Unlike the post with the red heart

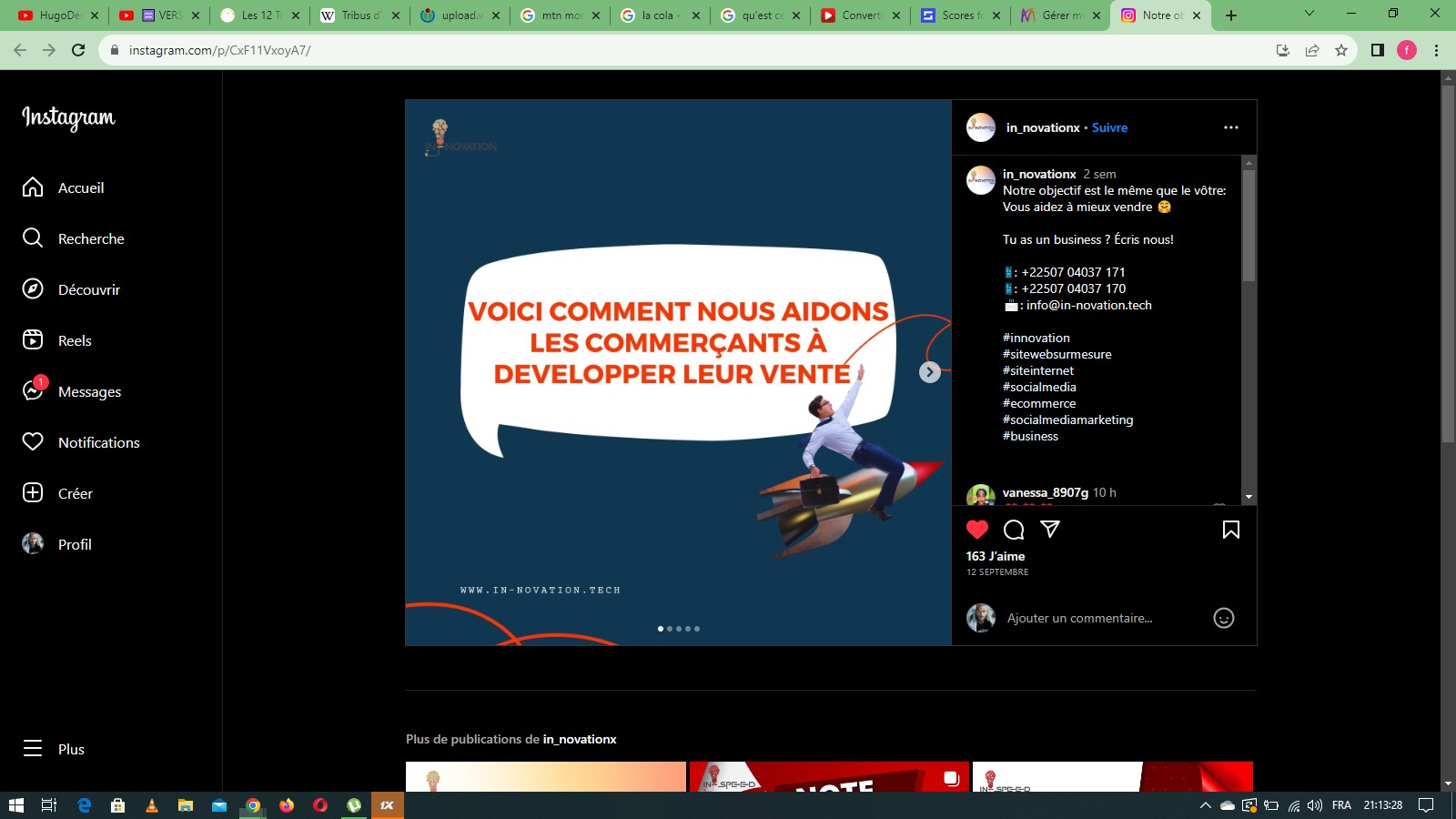click(977, 530)
